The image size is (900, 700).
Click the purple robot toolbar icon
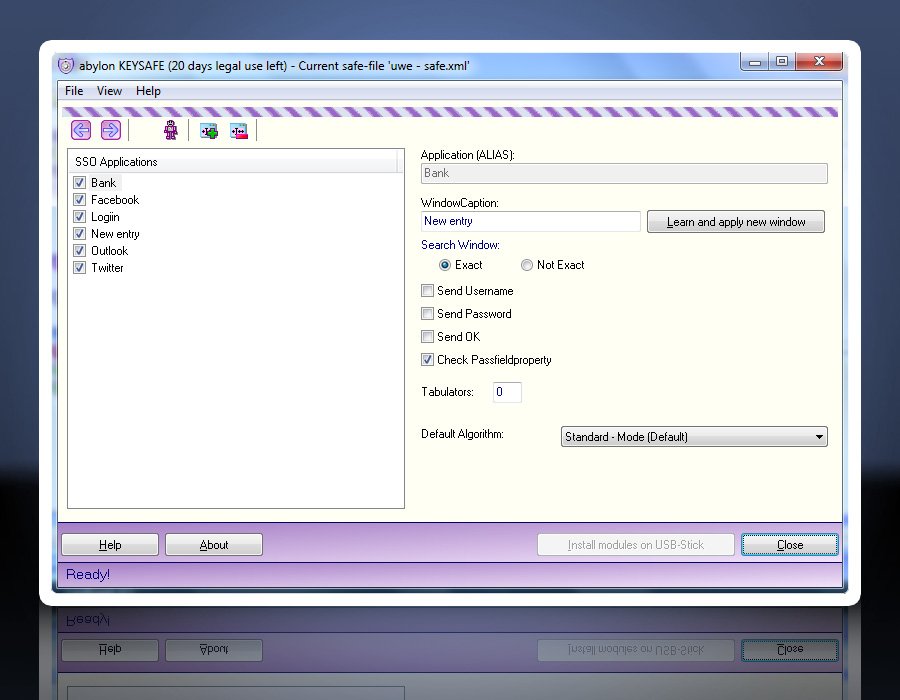[170, 130]
